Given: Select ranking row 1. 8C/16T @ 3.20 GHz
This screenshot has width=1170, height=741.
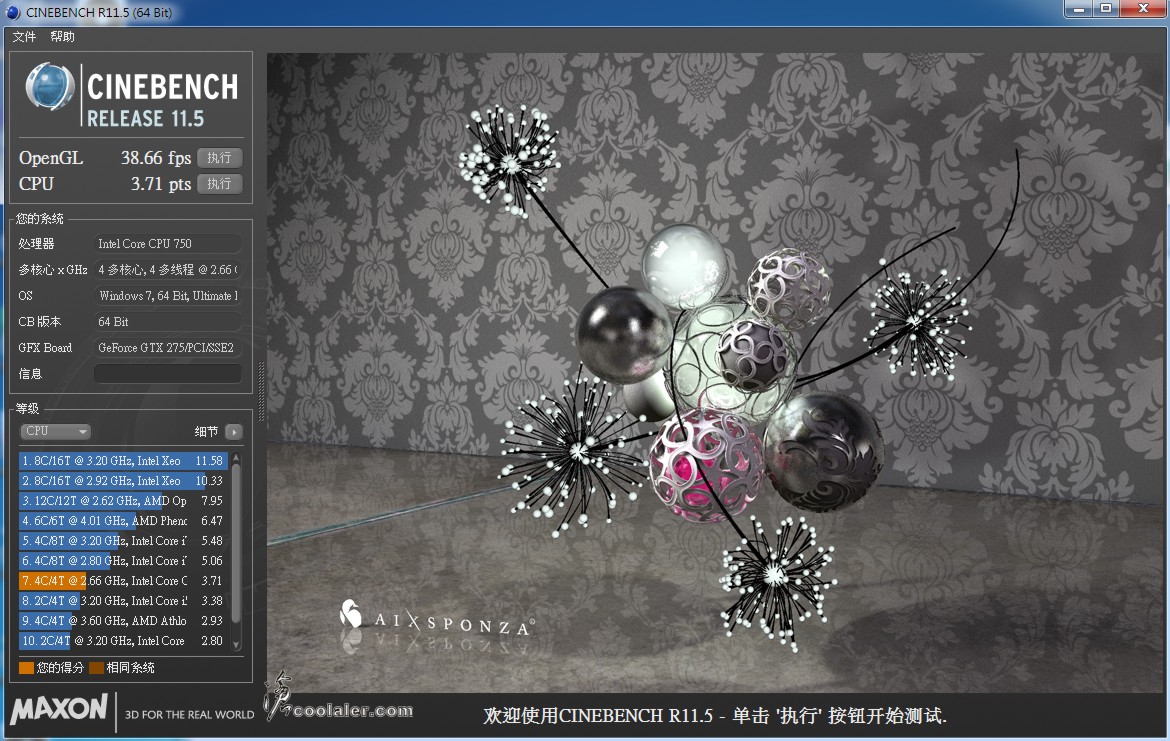Looking at the screenshot, I should click(x=123, y=460).
